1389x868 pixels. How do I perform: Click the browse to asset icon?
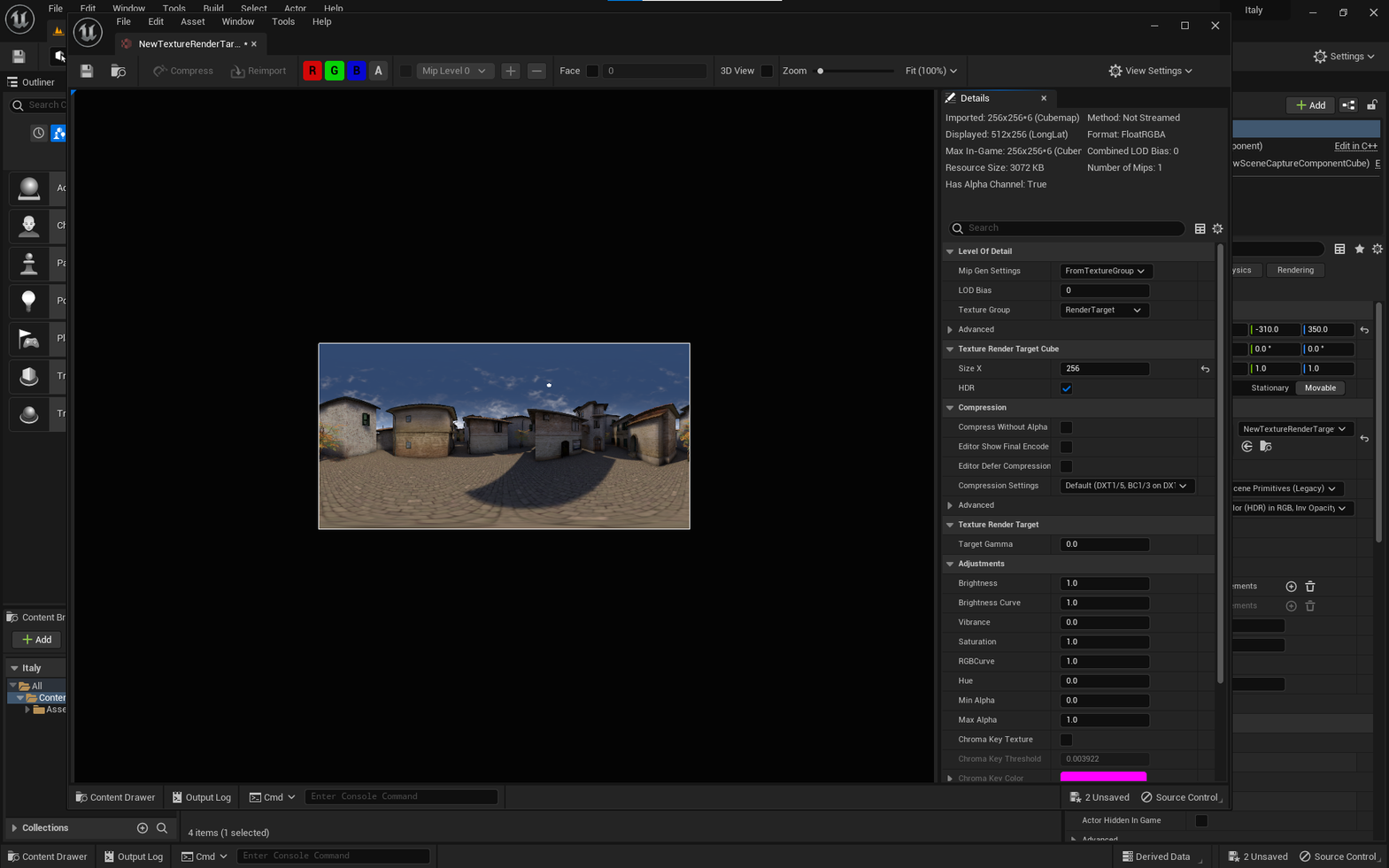pos(118,71)
